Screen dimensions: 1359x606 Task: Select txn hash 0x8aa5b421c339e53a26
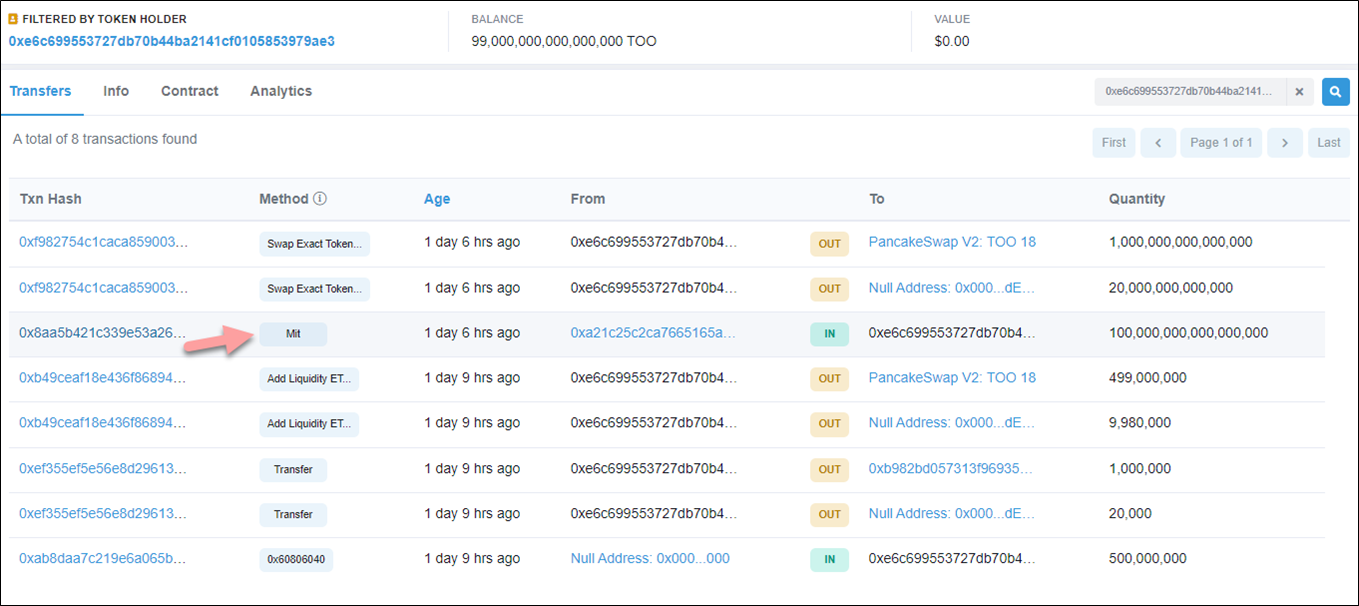click(103, 333)
